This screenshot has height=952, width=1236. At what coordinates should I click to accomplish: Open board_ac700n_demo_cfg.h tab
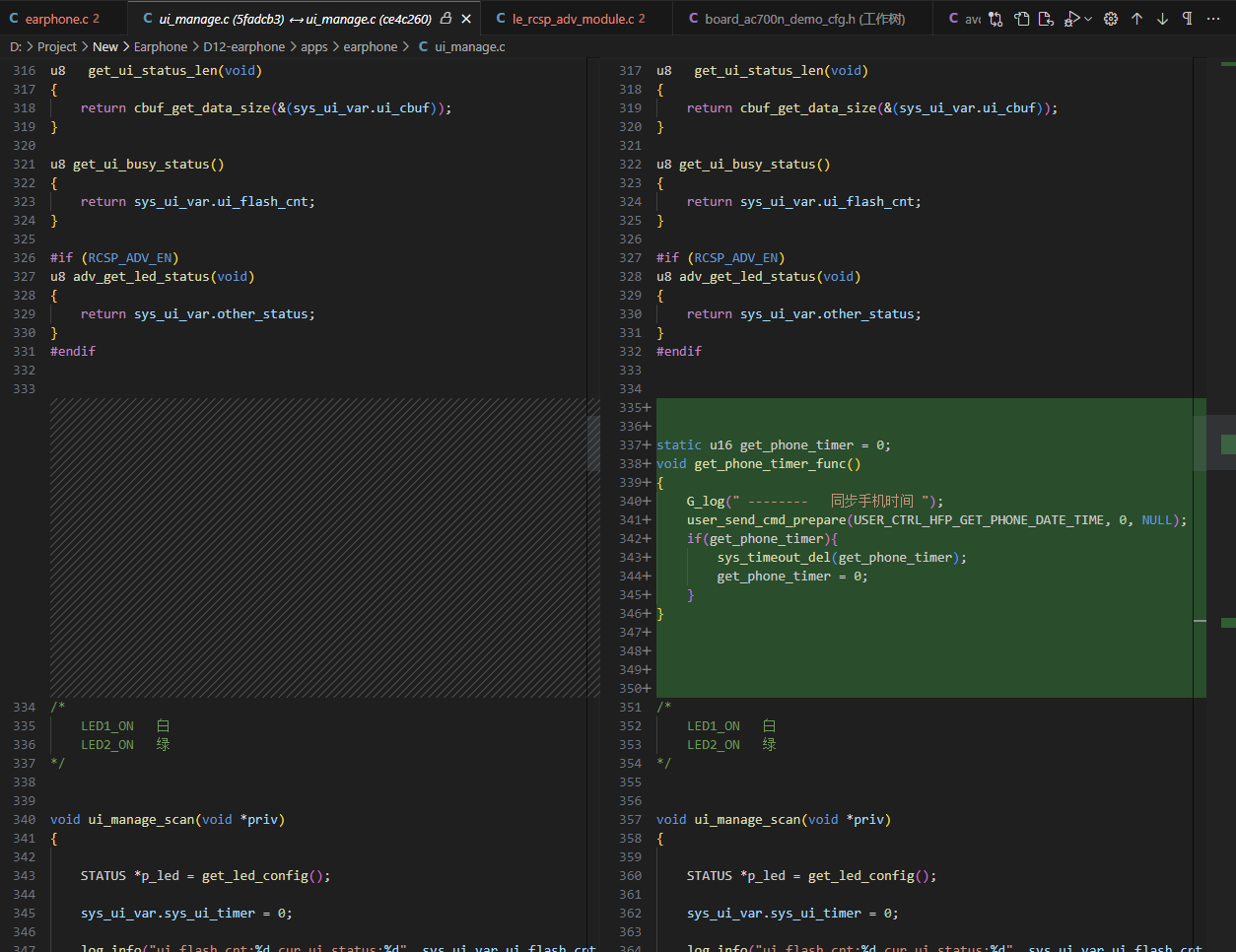pyautogui.click(x=804, y=19)
